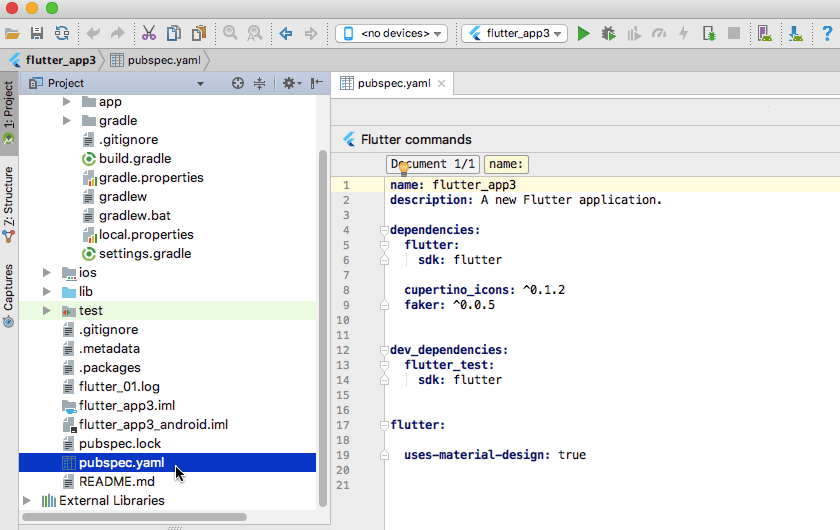This screenshot has width=840, height=530.
Task: Click the Undo arrow icon
Action: coord(93,34)
